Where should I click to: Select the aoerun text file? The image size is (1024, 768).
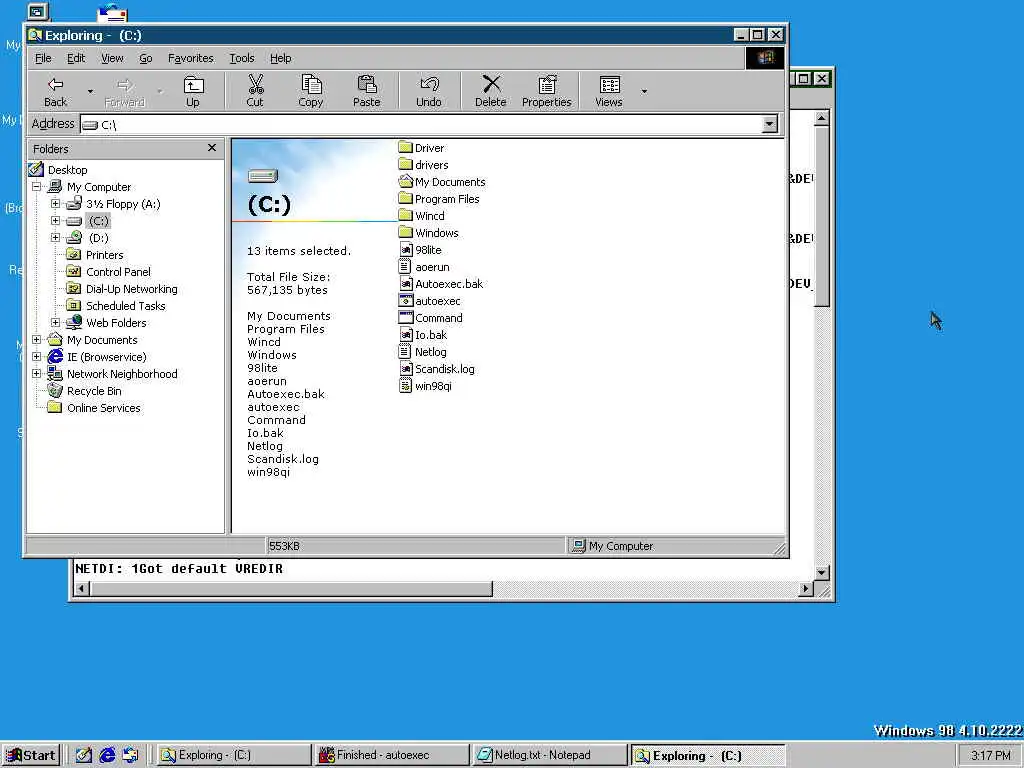[x=424, y=266]
